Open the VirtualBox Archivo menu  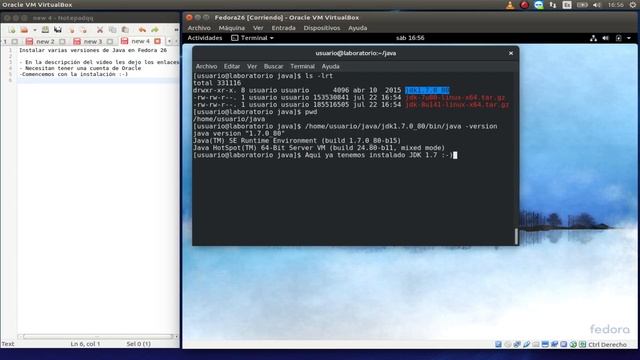[199, 28]
